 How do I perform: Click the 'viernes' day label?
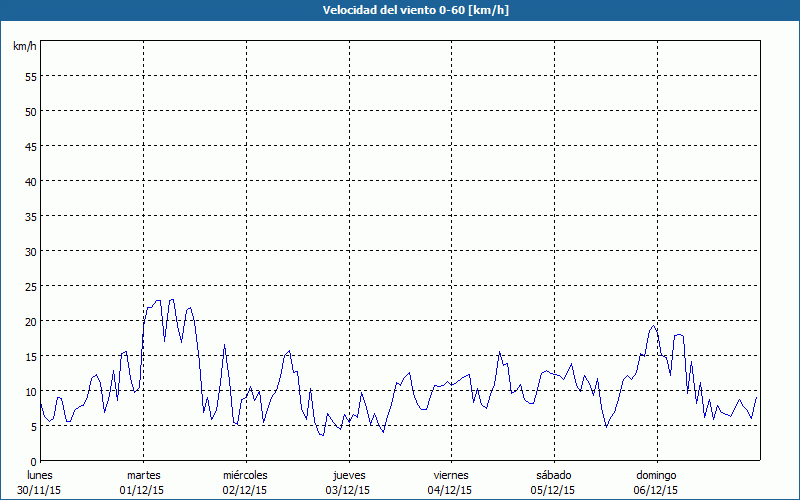point(451,475)
